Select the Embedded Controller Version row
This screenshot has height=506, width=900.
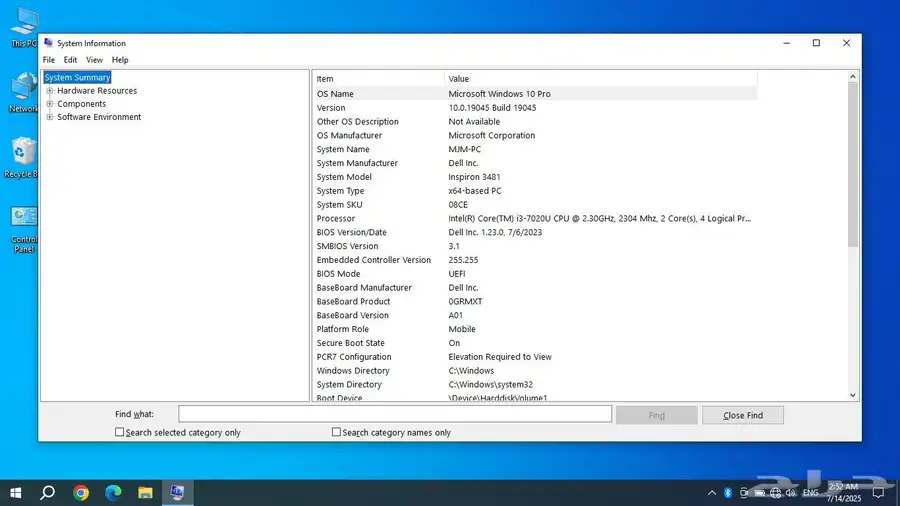[x=535, y=260]
